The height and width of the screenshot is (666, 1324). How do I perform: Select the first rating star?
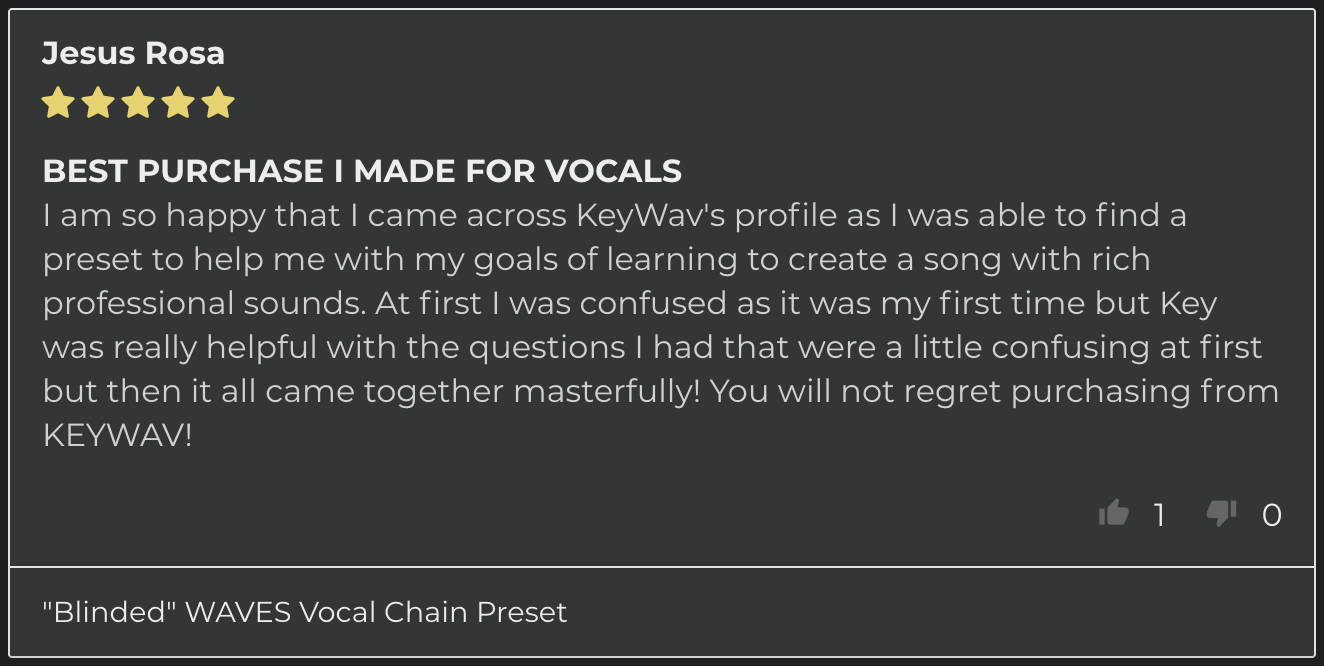pyautogui.click(x=58, y=103)
